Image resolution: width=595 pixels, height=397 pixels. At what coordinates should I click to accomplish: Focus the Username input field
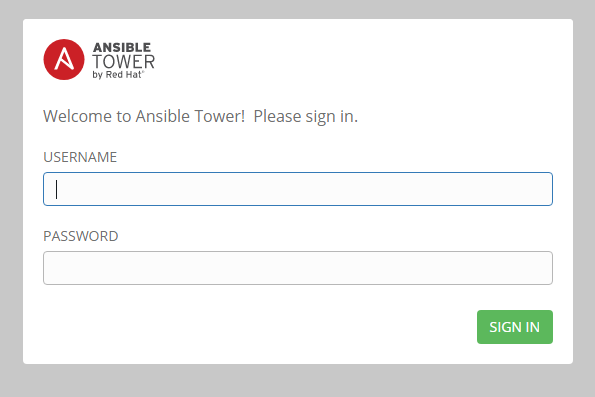click(298, 189)
